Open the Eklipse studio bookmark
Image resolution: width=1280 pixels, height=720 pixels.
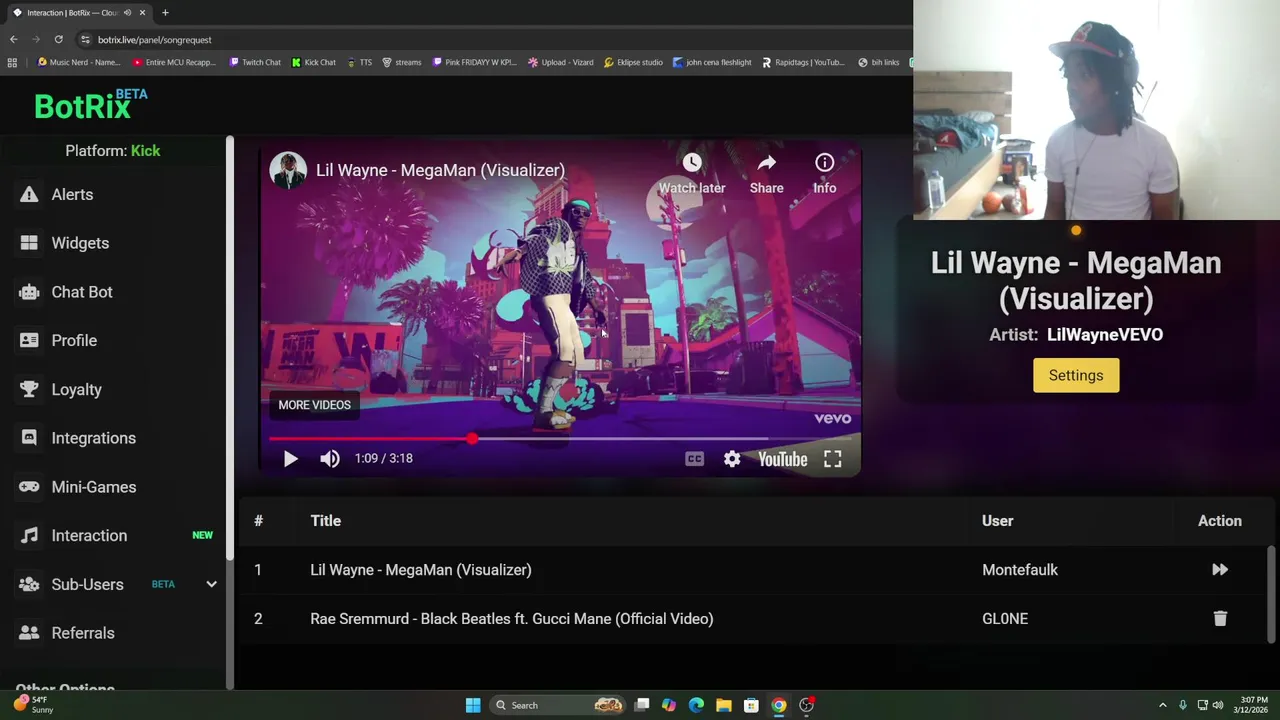click(x=633, y=62)
